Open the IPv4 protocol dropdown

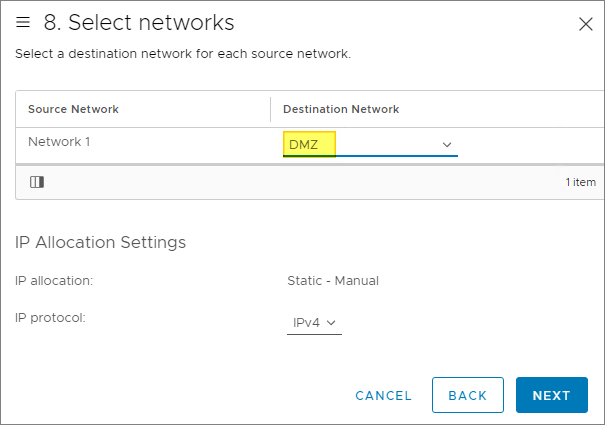pos(313,323)
